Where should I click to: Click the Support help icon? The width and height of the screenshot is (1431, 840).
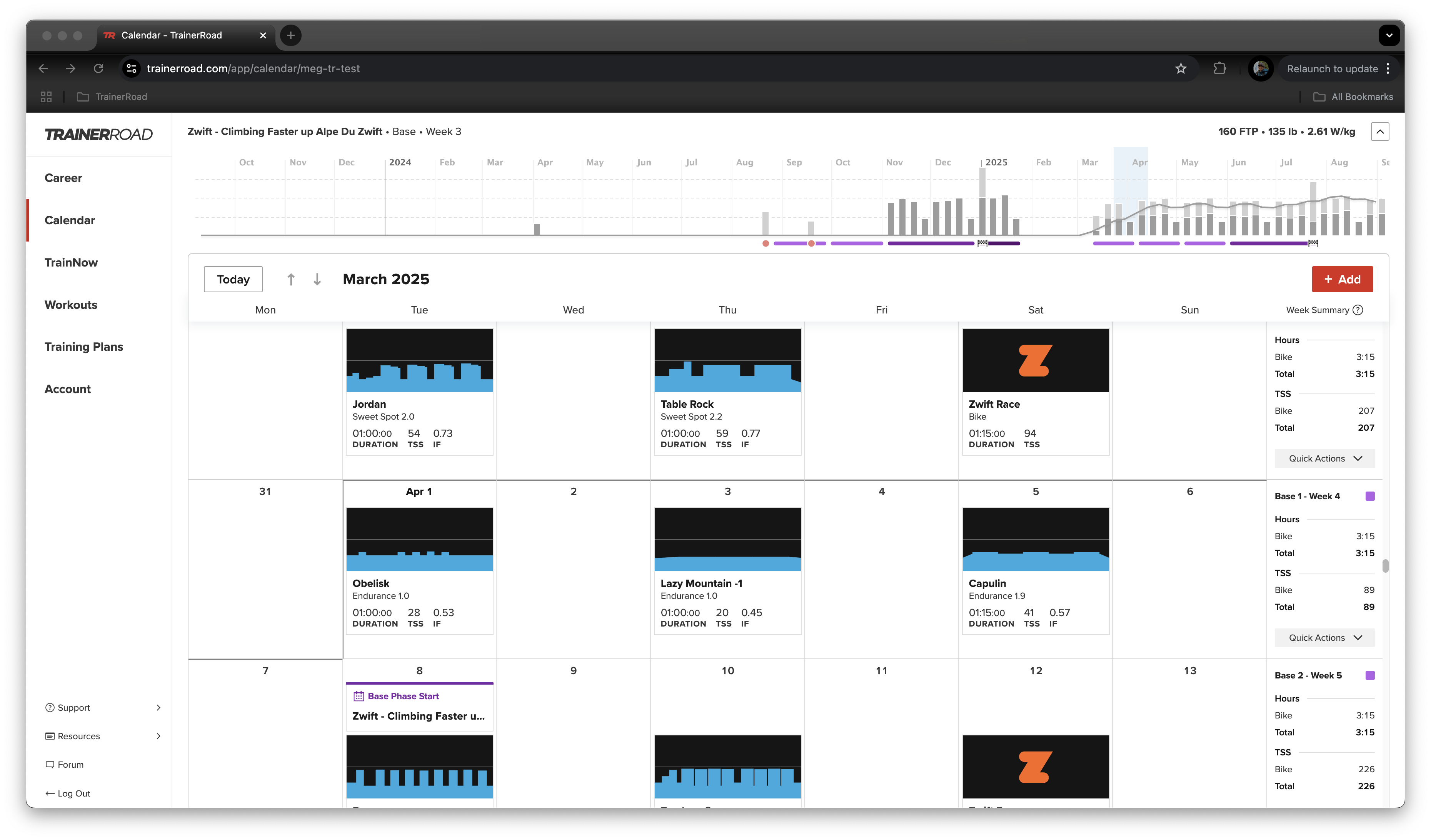[50, 708]
